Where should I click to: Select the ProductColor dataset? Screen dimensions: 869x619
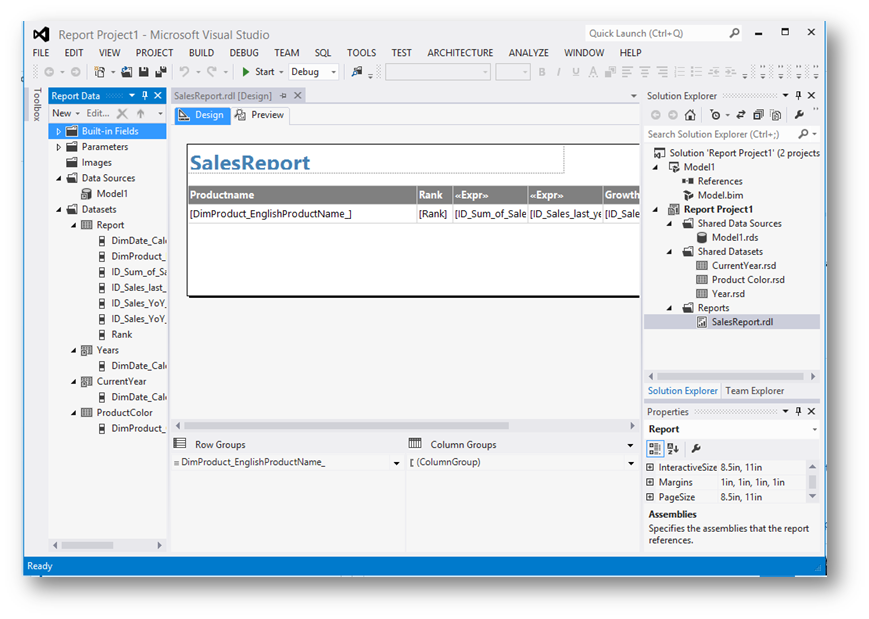[x=124, y=412]
